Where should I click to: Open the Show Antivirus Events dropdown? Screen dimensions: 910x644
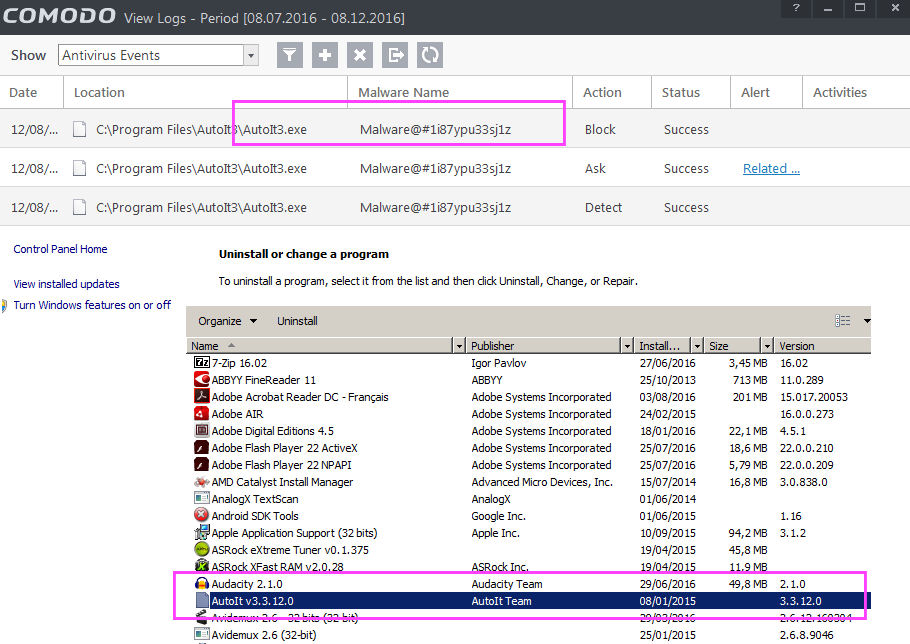click(x=251, y=56)
